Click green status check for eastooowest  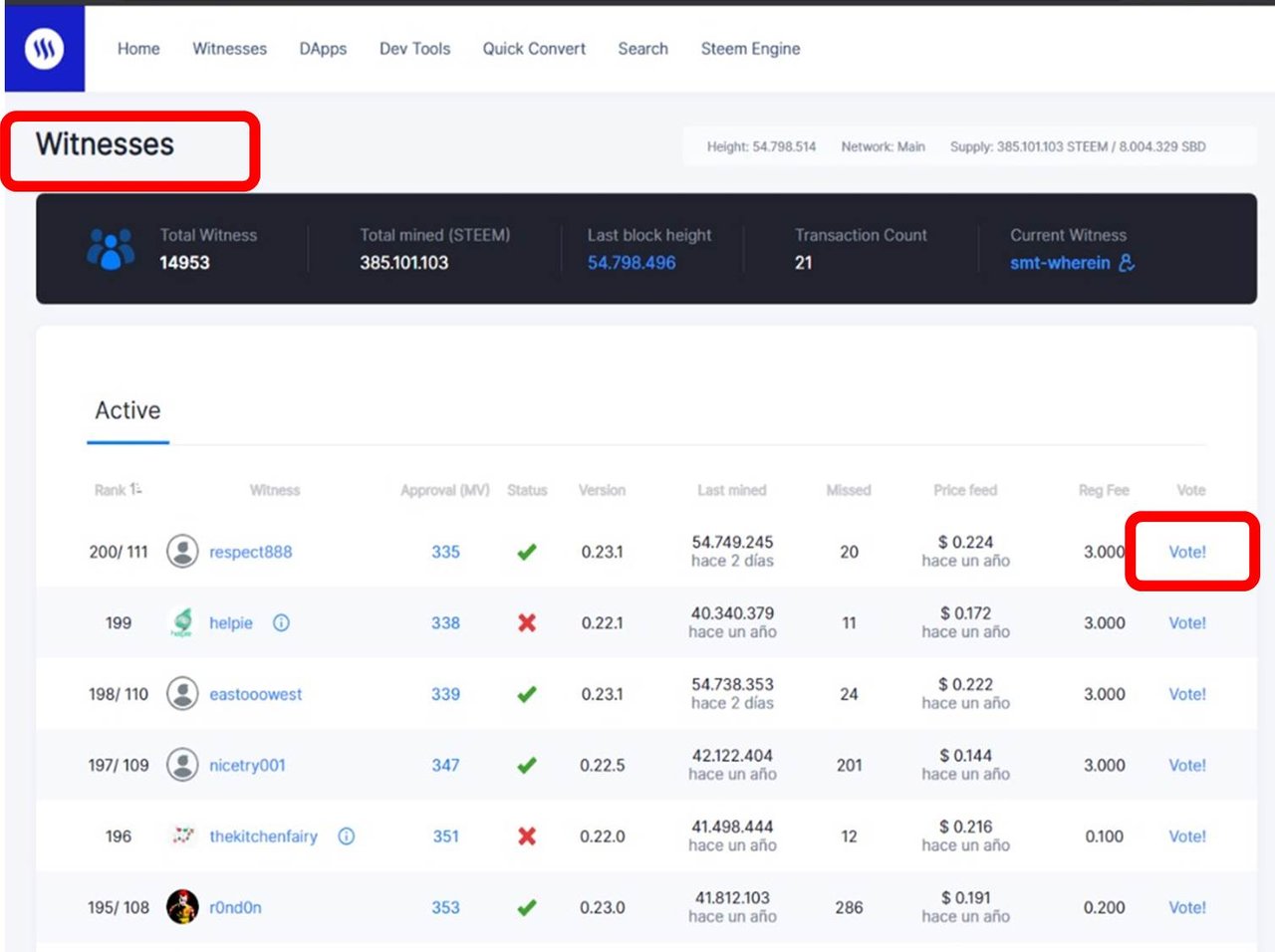pos(527,694)
